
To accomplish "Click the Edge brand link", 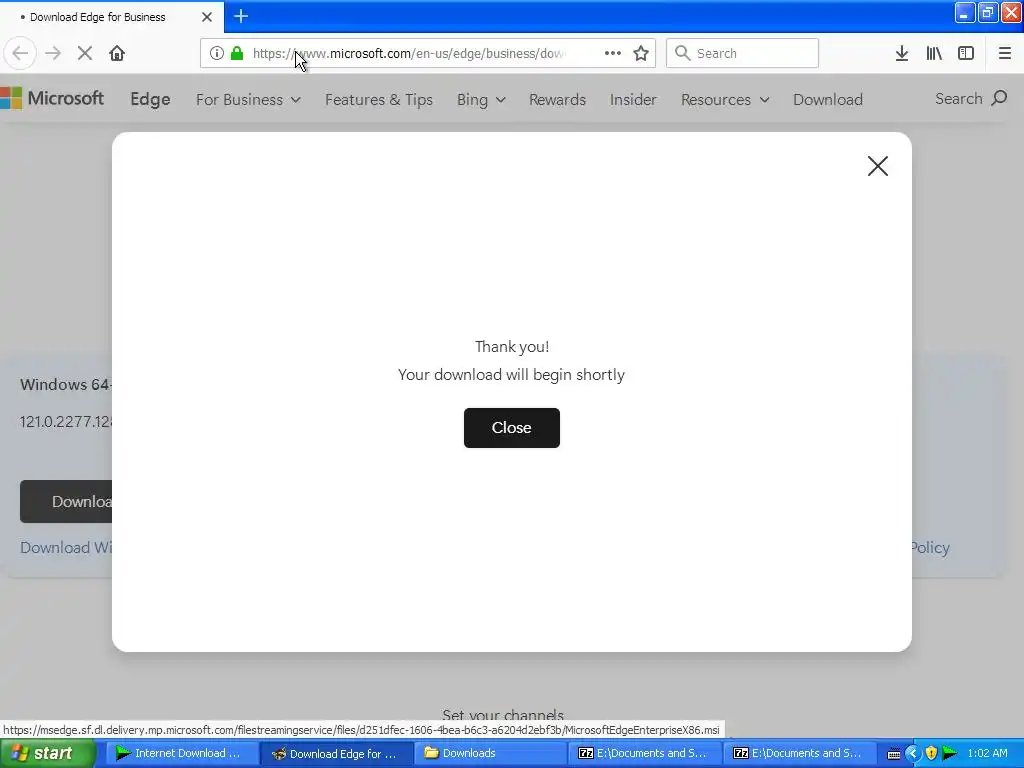I will (150, 99).
